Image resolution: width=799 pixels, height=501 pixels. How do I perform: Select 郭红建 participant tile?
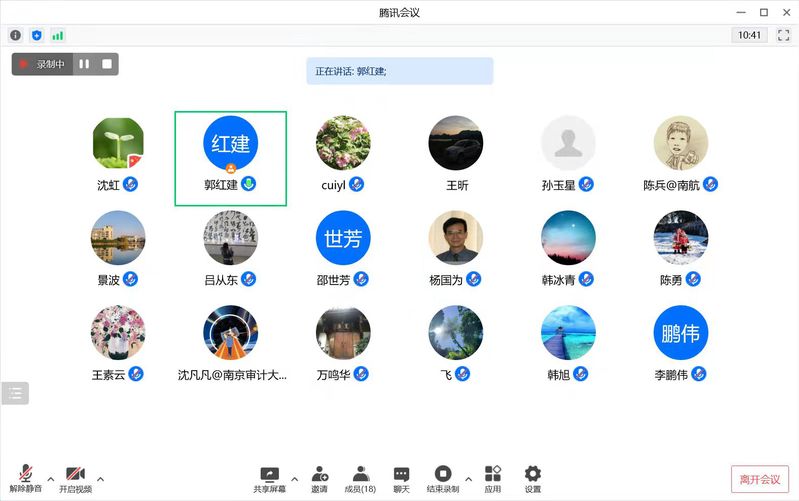230,158
